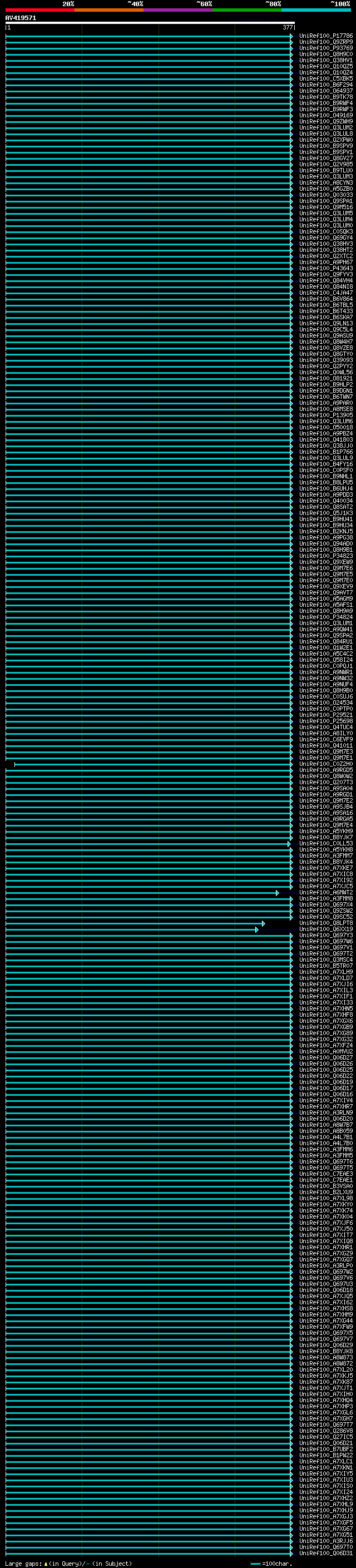
Task: Open the UniRef100_C5XBK5 hit entry
Action: (x=326, y=78)
